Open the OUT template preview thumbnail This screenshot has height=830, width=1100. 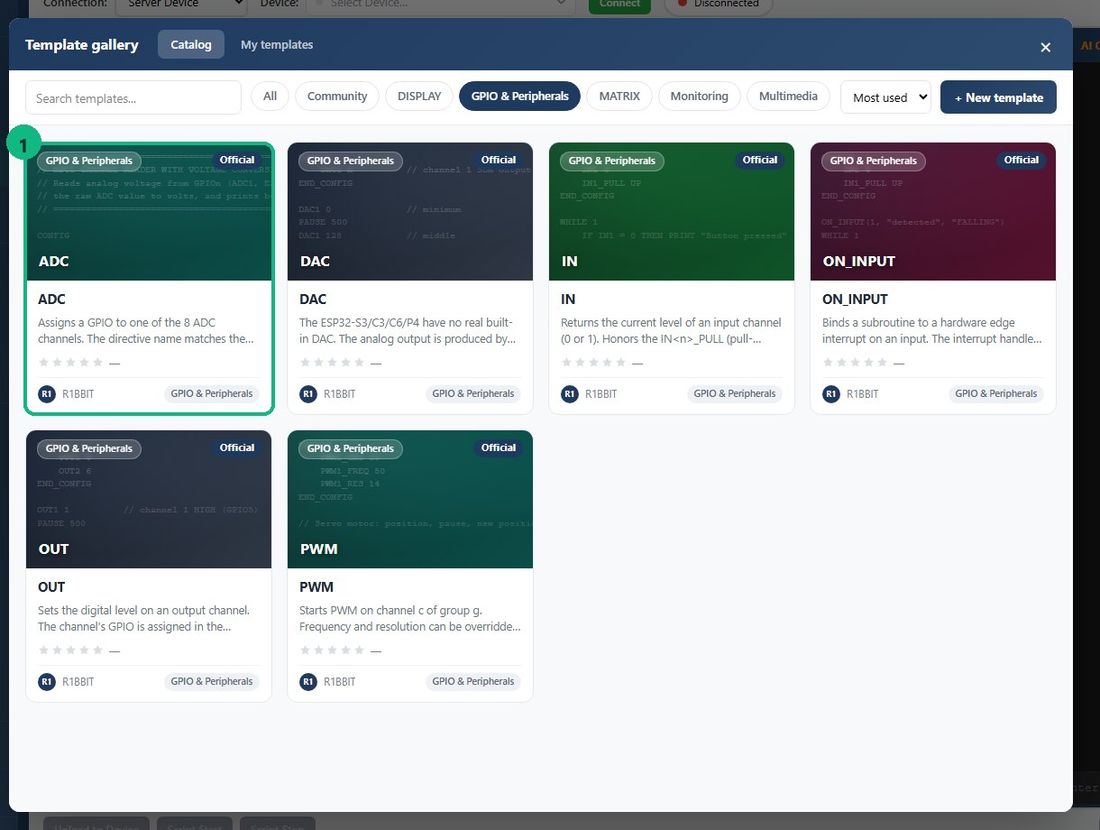click(x=149, y=500)
